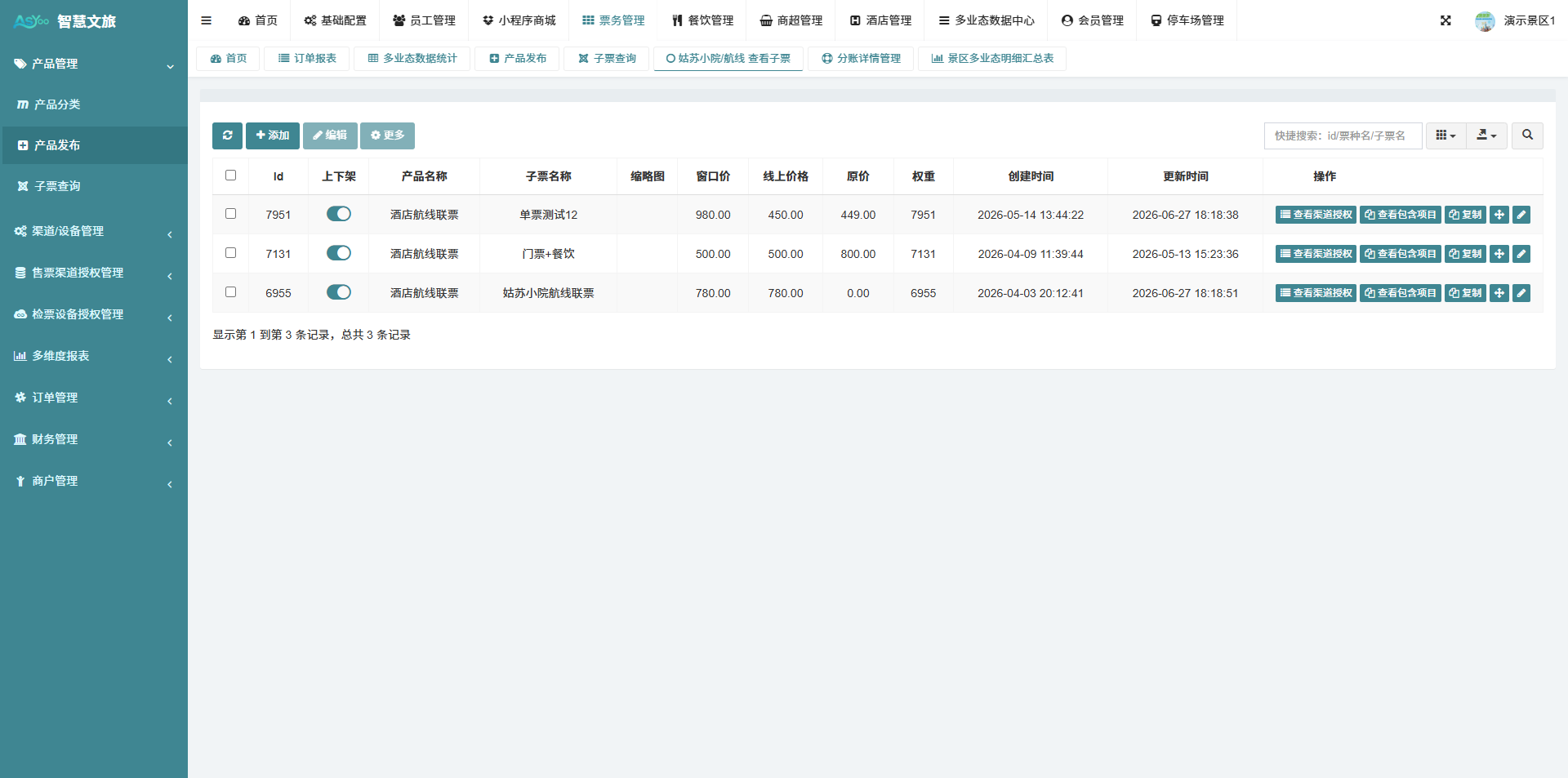Click pencil edit icon in row 7131

1521,254
